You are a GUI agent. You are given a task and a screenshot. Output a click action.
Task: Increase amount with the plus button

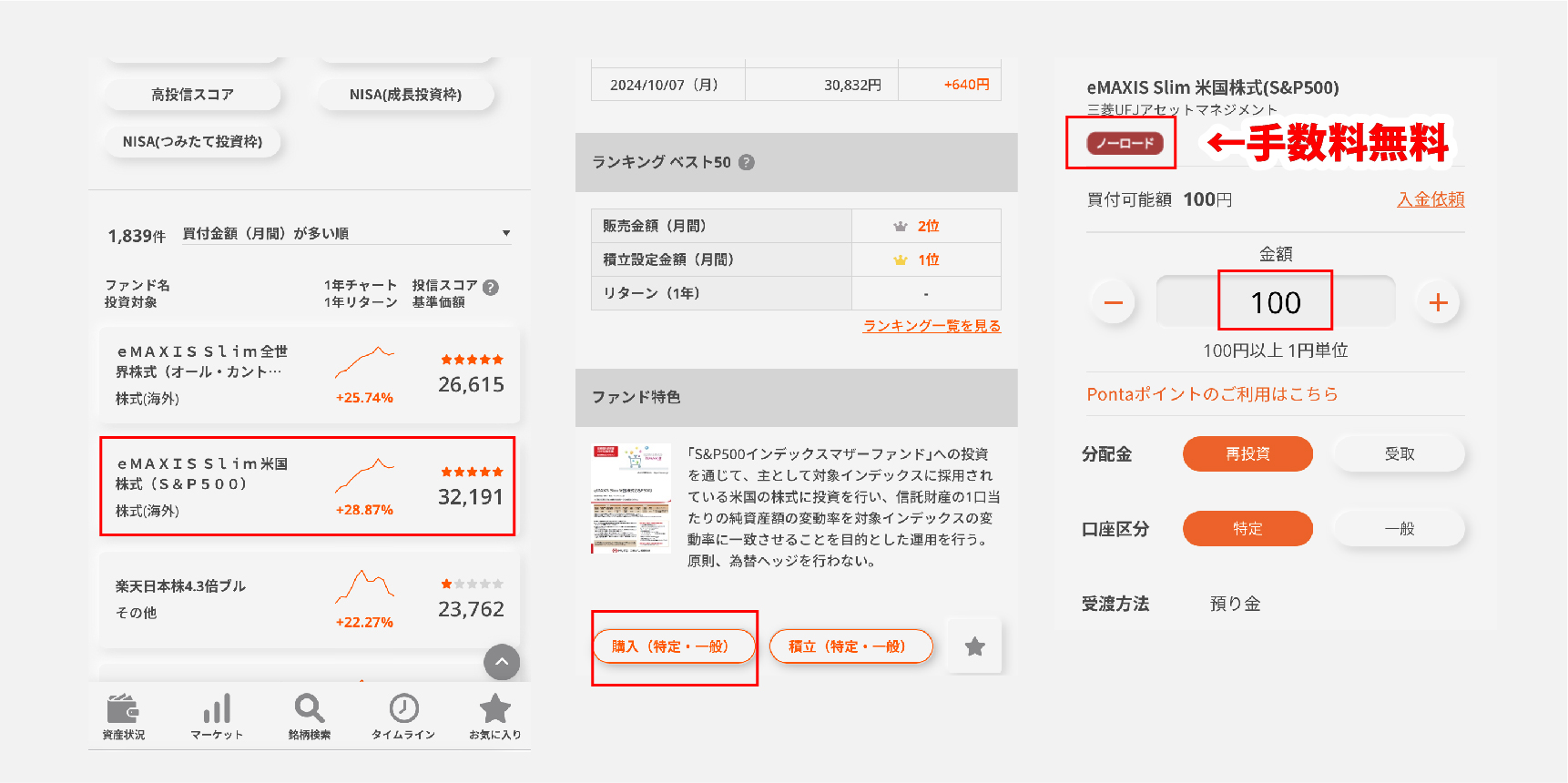pos(1438,302)
